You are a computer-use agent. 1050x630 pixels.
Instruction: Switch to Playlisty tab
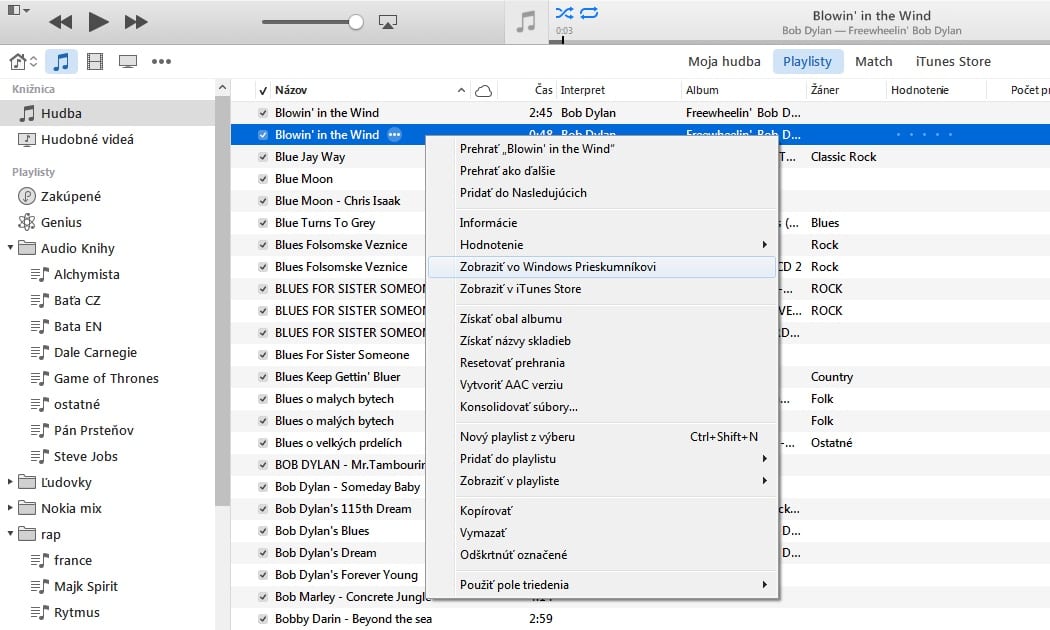pyautogui.click(x=807, y=62)
